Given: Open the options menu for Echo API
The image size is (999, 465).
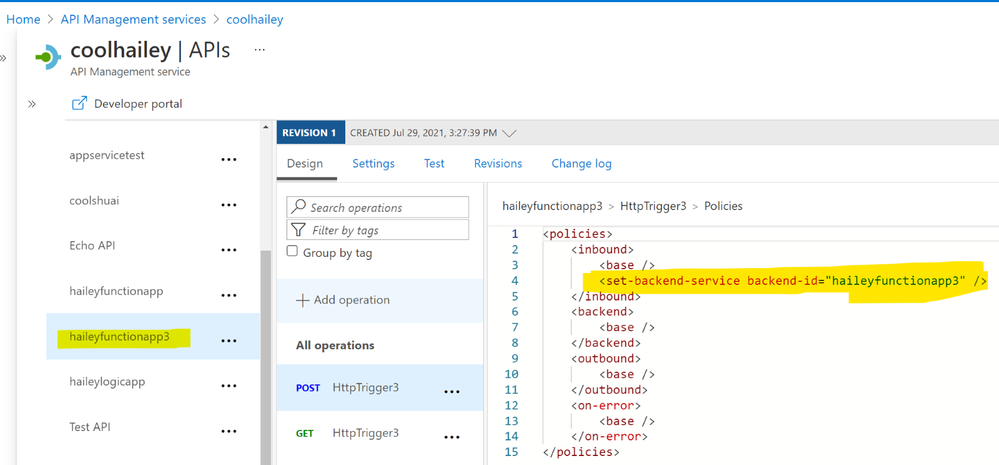Looking at the screenshot, I should pyautogui.click(x=229, y=250).
